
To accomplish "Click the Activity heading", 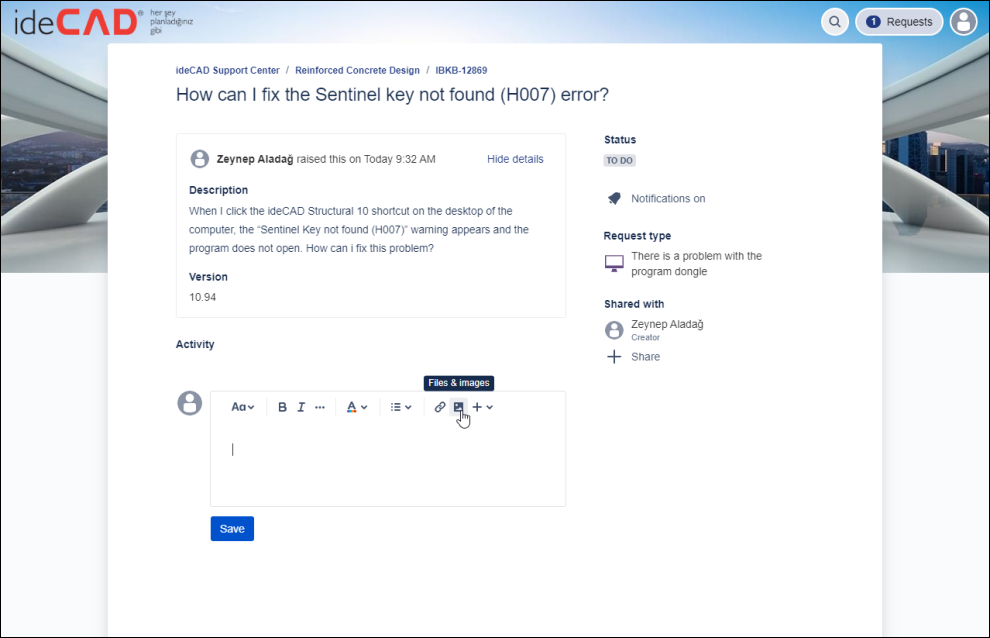I will pyautogui.click(x=195, y=344).
